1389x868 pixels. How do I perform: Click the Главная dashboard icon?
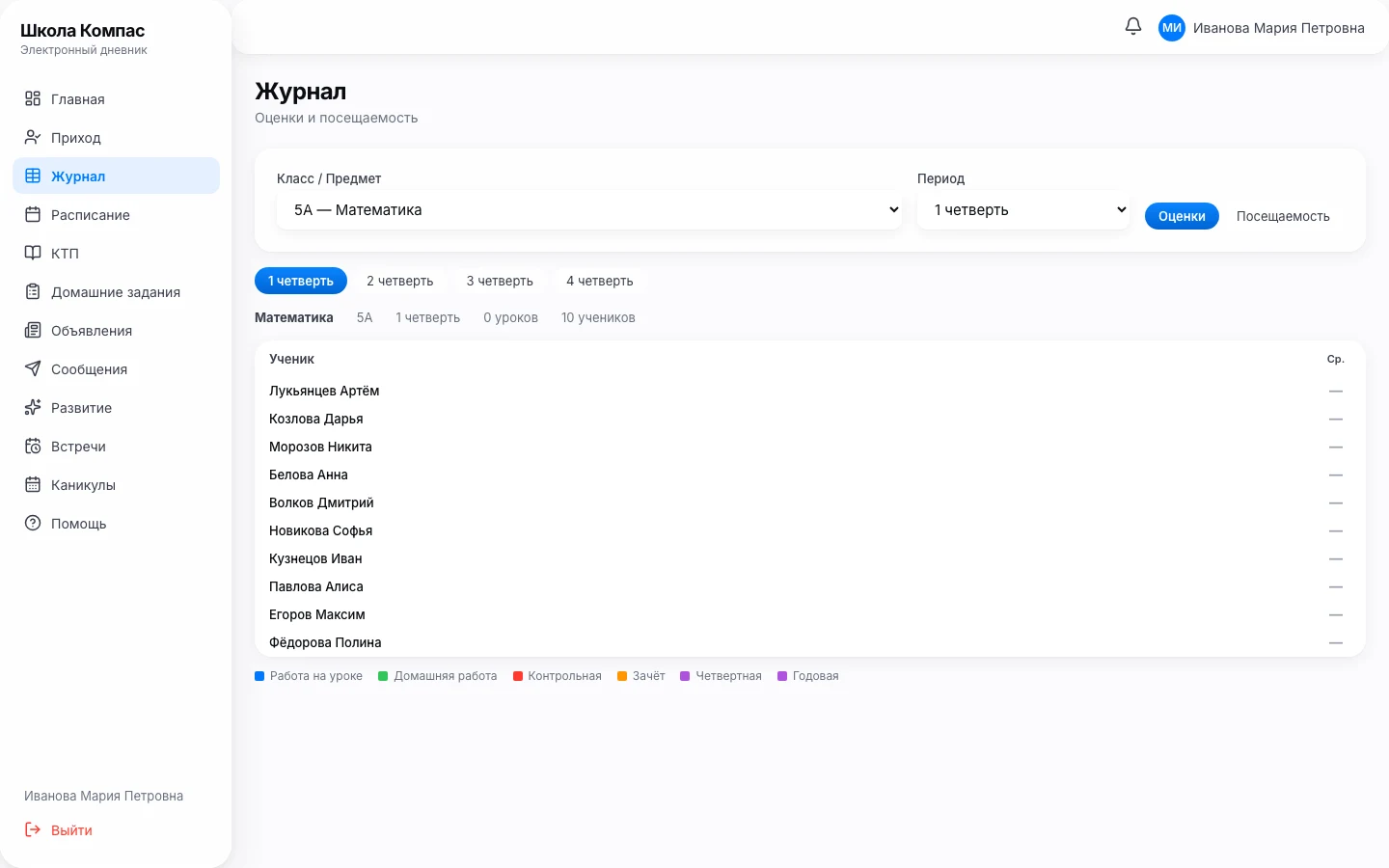pyautogui.click(x=33, y=98)
